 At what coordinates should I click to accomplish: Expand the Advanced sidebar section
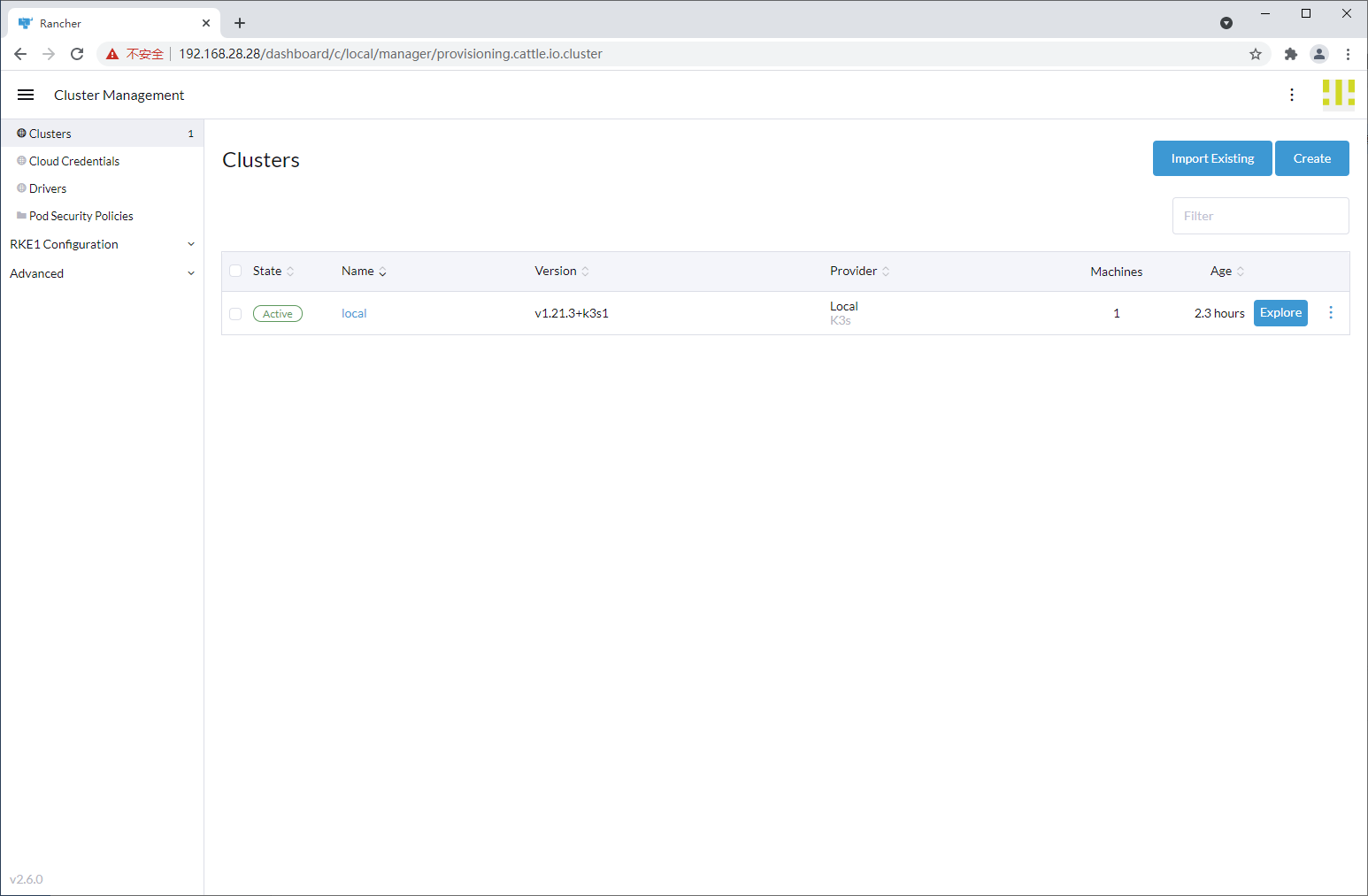click(102, 273)
